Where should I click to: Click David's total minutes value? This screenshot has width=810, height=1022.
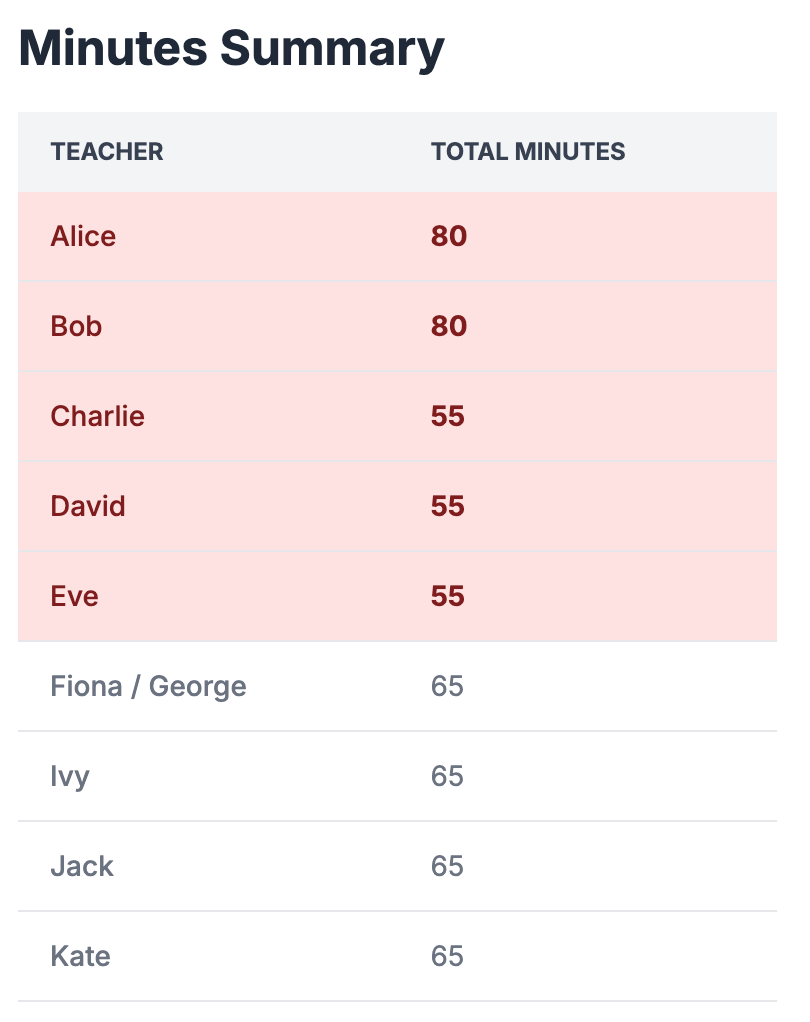tap(448, 506)
